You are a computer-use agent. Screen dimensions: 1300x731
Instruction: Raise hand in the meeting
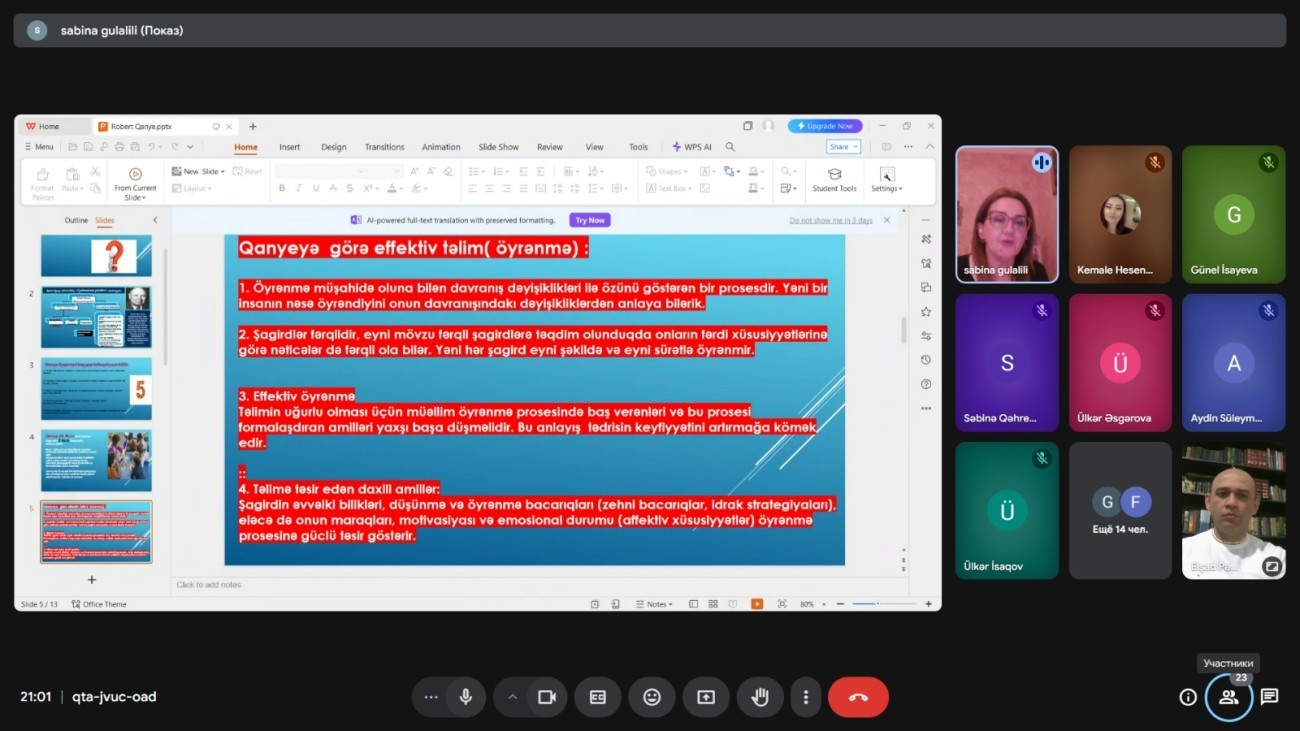tap(760, 697)
